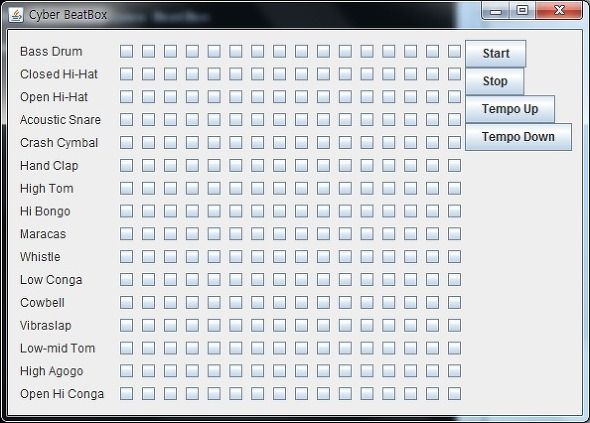Click the Tempo Down button
The image size is (590, 423).
pos(519,137)
